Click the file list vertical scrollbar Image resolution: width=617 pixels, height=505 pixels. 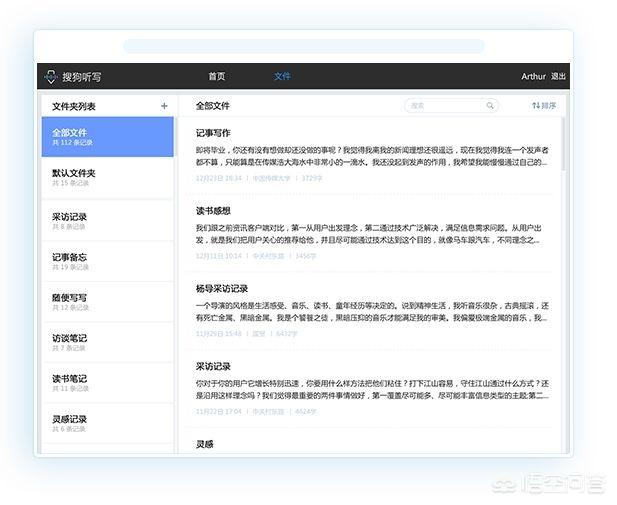pos(563,144)
